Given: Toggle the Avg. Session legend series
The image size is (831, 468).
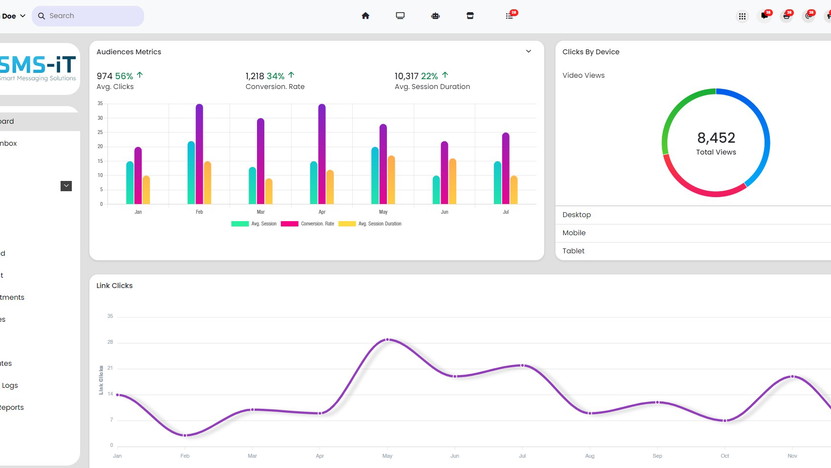Looking at the screenshot, I should [x=254, y=224].
